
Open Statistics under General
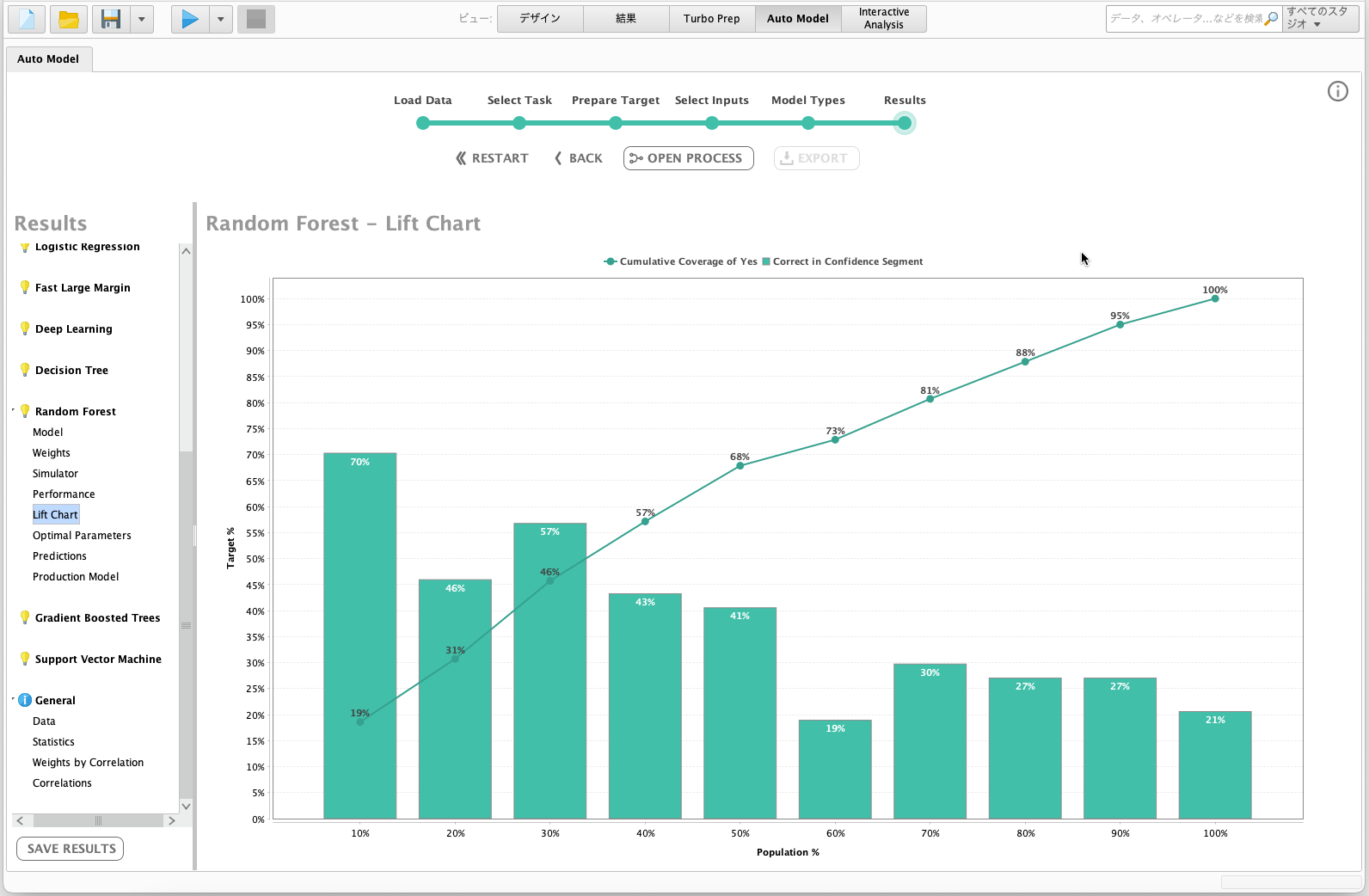coord(53,742)
